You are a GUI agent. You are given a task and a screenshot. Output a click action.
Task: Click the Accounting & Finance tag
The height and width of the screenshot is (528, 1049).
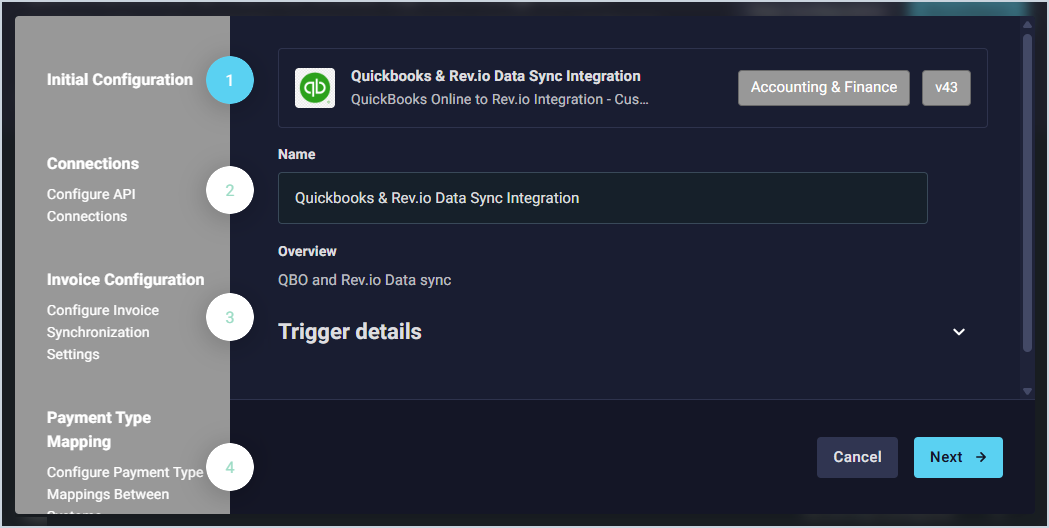tap(824, 88)
